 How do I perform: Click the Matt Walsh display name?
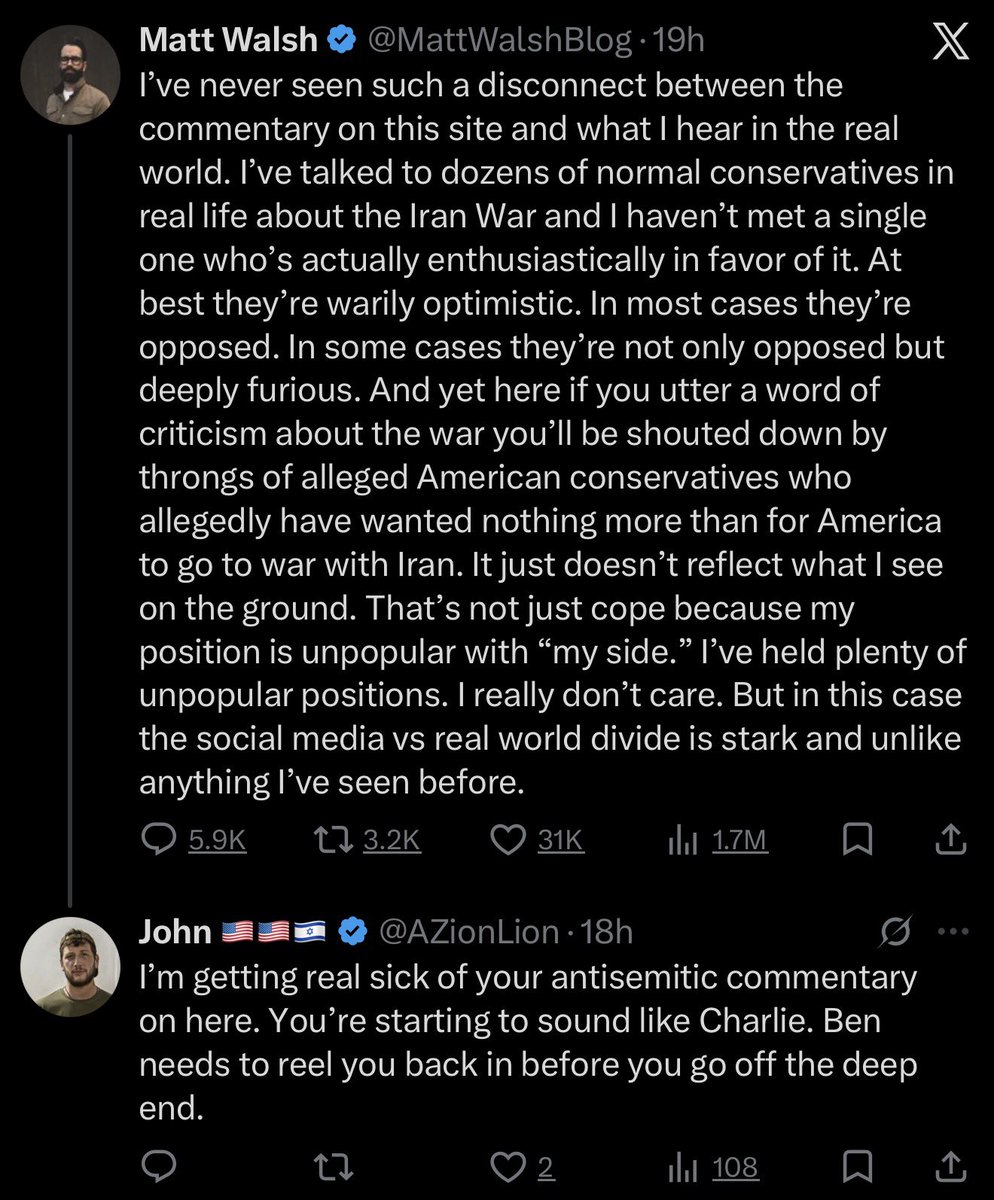[x=229, y=40]
